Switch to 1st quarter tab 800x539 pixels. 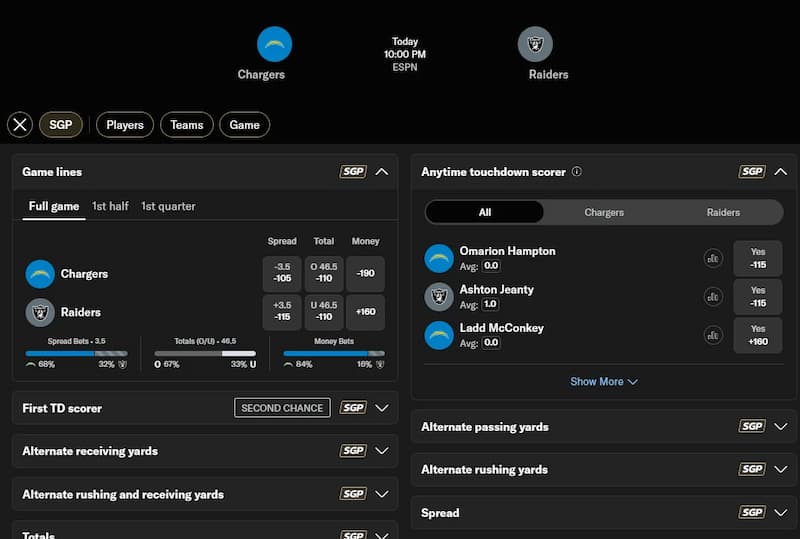point(168,206)
